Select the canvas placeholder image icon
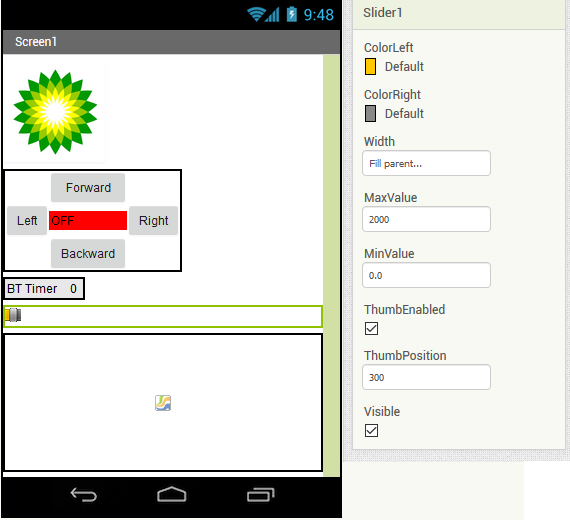Viewport: 570px width, 520px height. pos(163,403)
